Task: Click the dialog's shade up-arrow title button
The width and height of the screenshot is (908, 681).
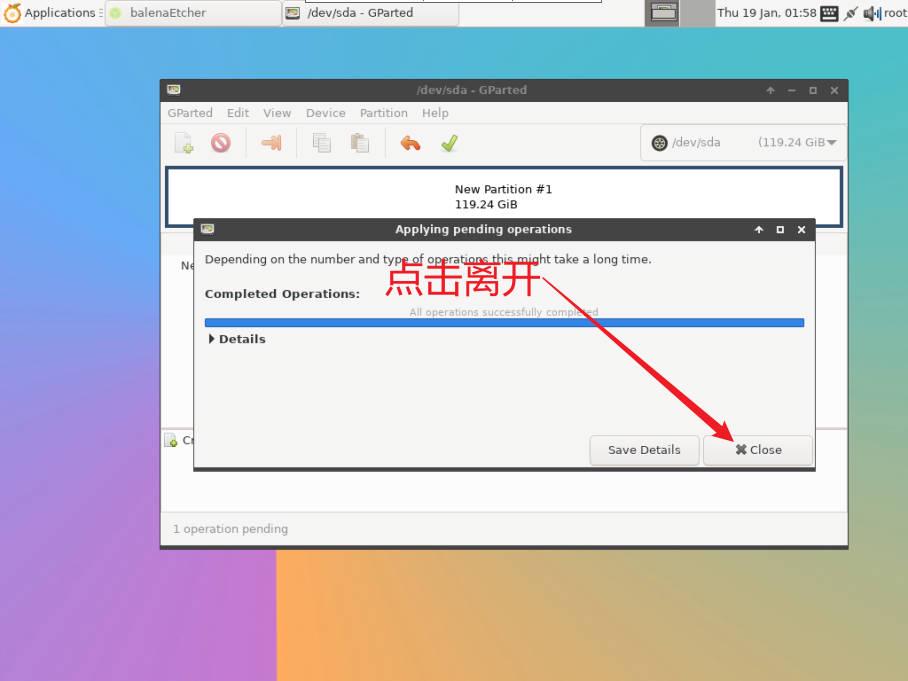Action: tap(759, 230)
